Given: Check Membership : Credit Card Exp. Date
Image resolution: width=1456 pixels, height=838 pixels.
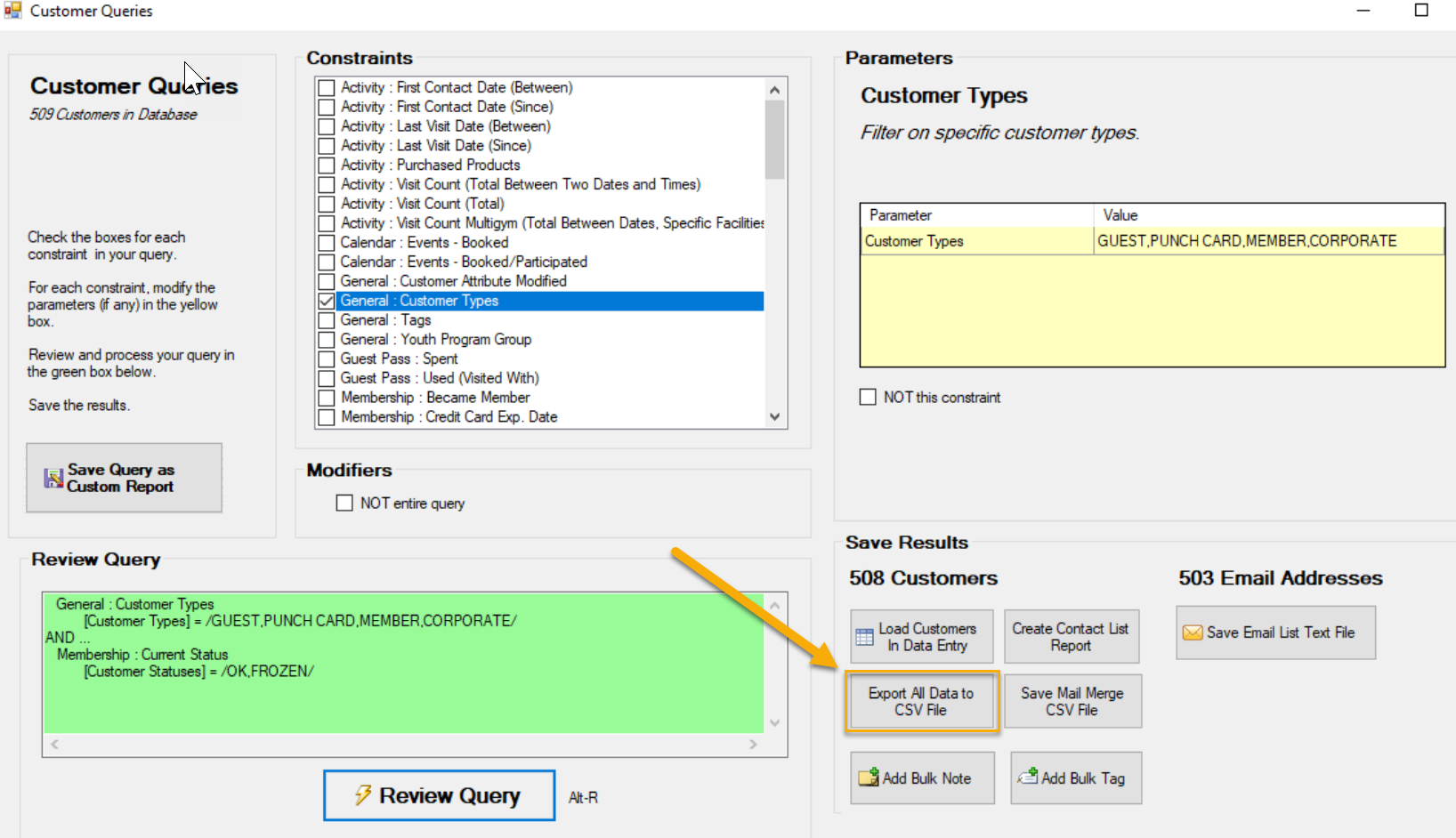Looking at the screenshot, I should (x=327, y=417).
